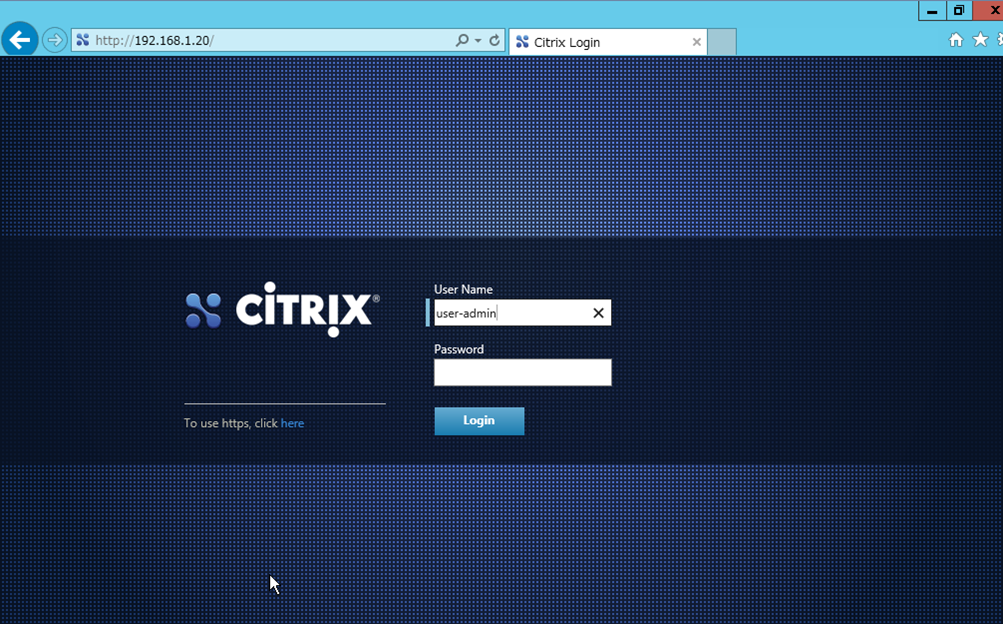Click the search magnifier in address bar
1003x624 pixels.
coord(462,40)
